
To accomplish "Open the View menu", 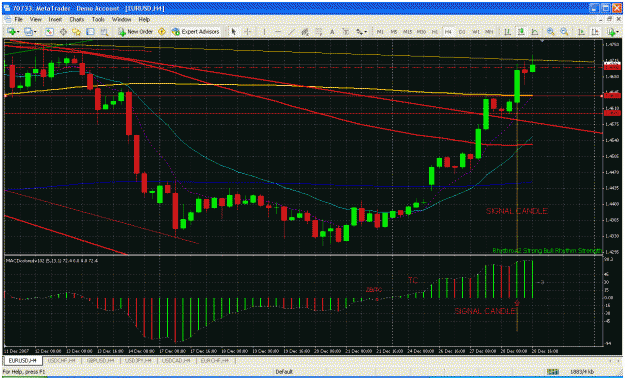I will coord(35,19).
